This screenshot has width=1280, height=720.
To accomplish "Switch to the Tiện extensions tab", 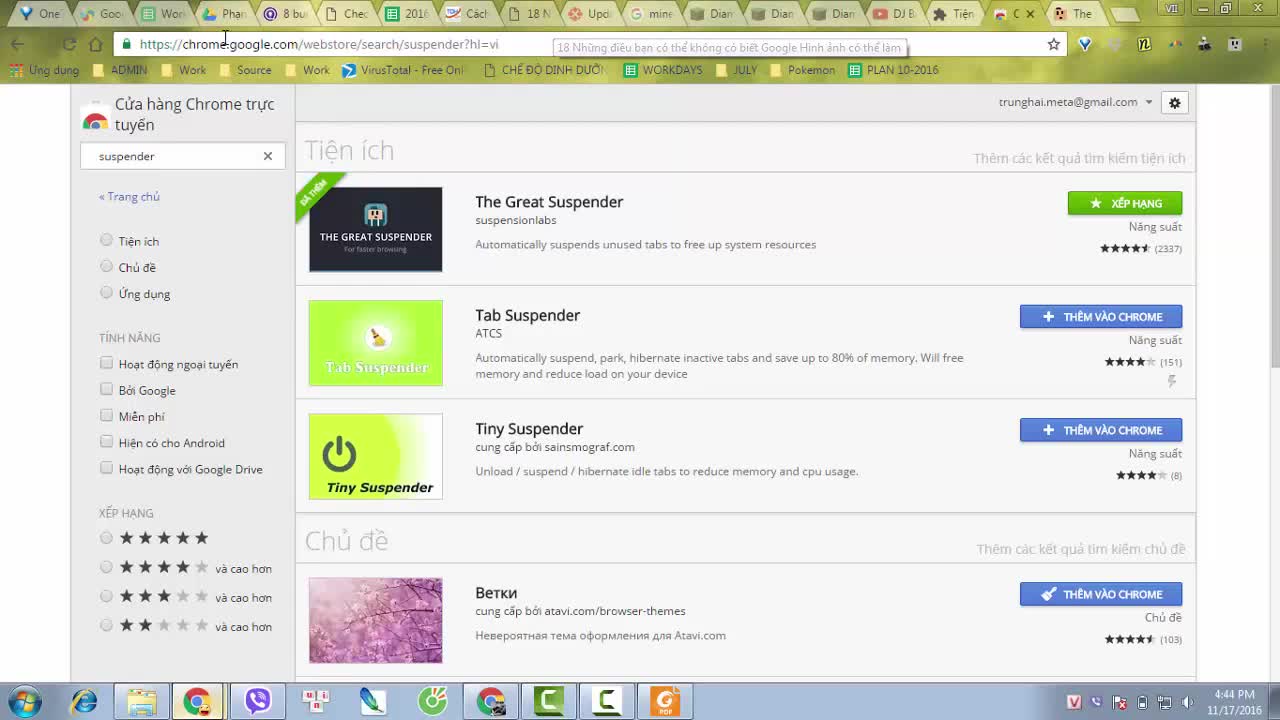I will tap(954, 14).
